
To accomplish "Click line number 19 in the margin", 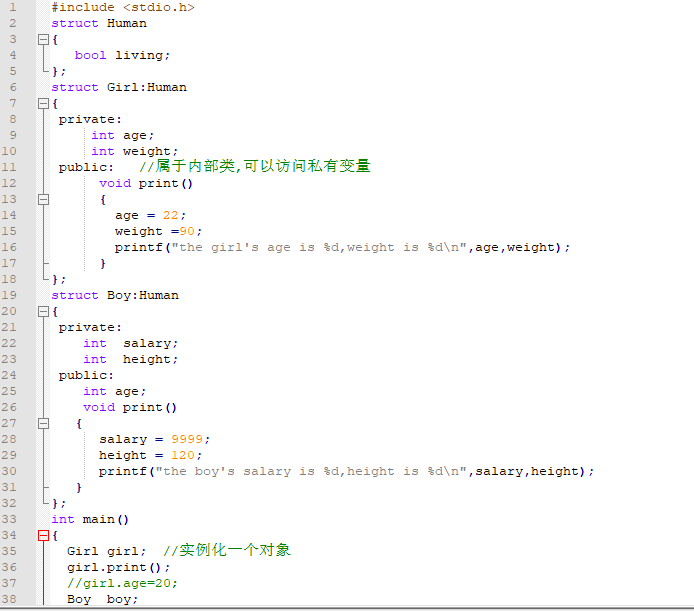I will 9,295.
